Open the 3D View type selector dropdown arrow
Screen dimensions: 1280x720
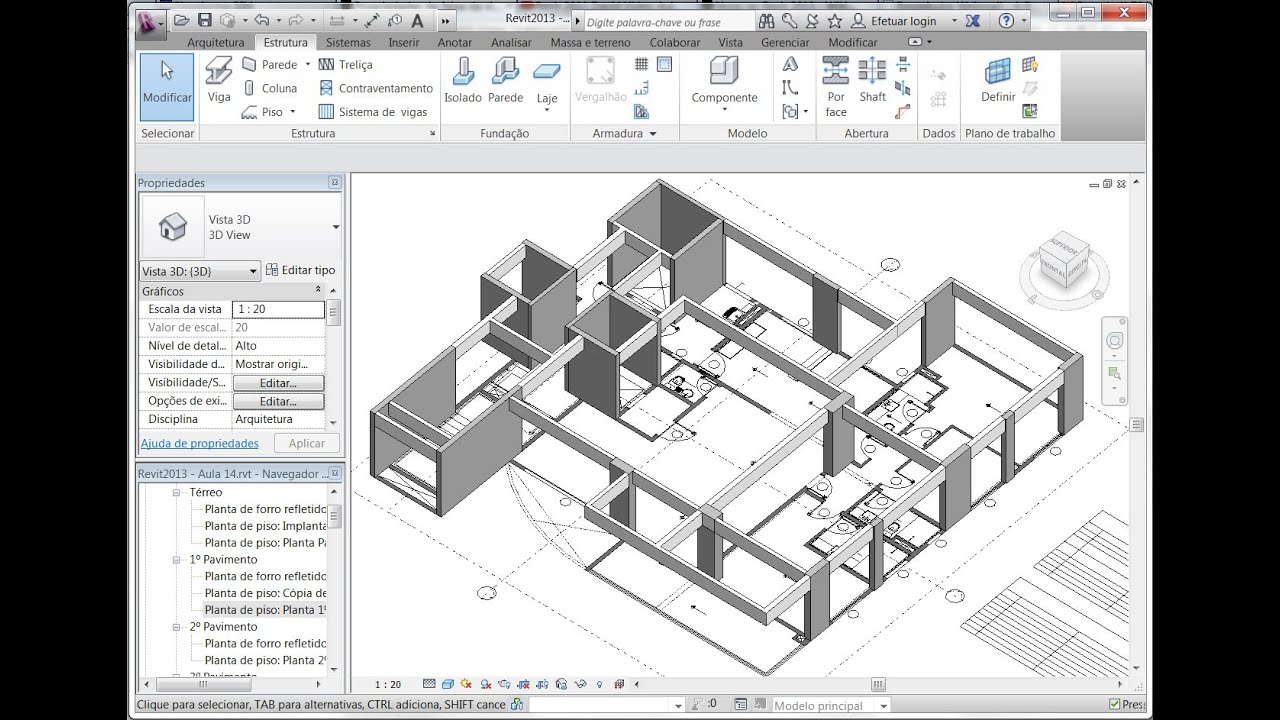click(335, 227)
